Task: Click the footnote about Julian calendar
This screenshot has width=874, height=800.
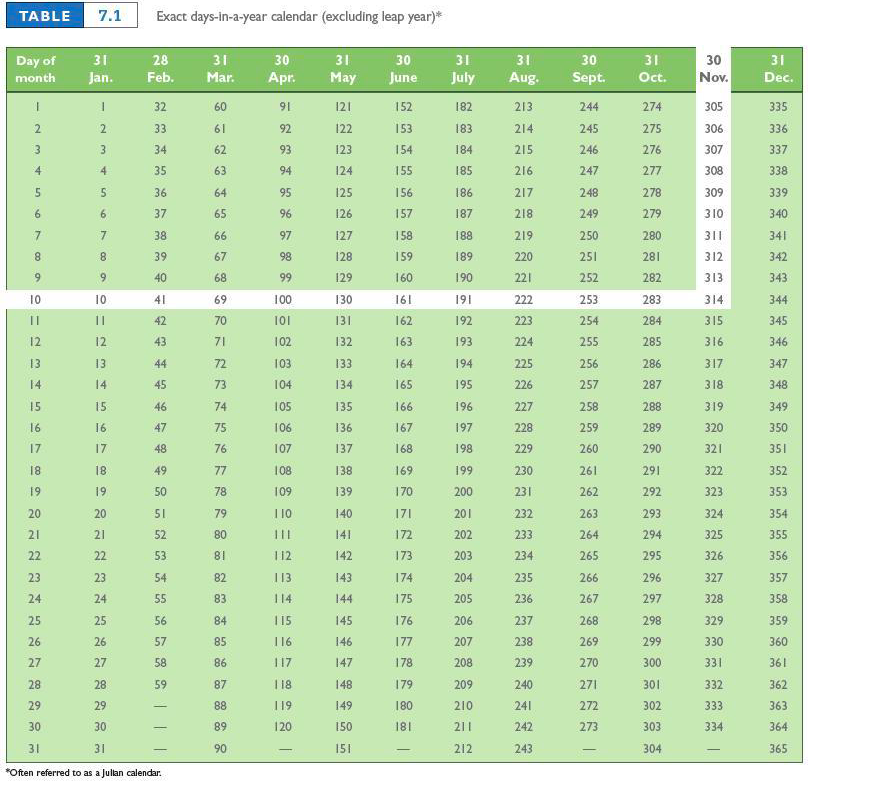Action: [x=80, y=773]
